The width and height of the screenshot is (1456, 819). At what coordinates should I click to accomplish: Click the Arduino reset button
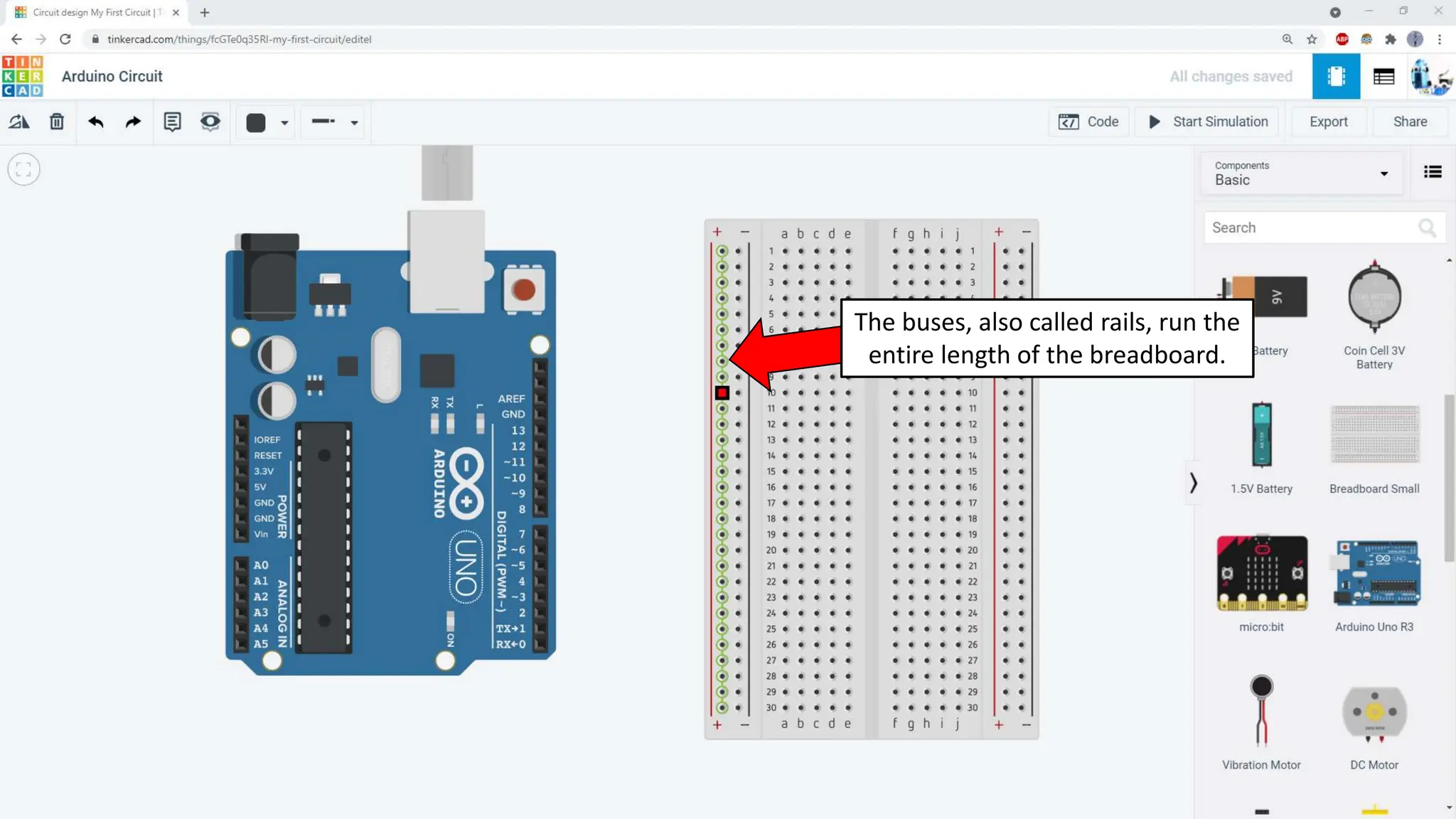523,289
